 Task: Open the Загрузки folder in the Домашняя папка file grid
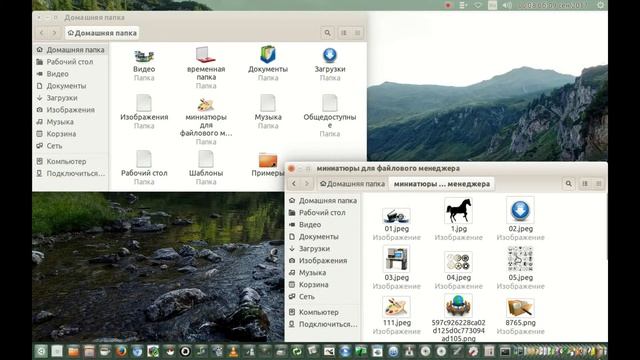(x=330, y=56)
